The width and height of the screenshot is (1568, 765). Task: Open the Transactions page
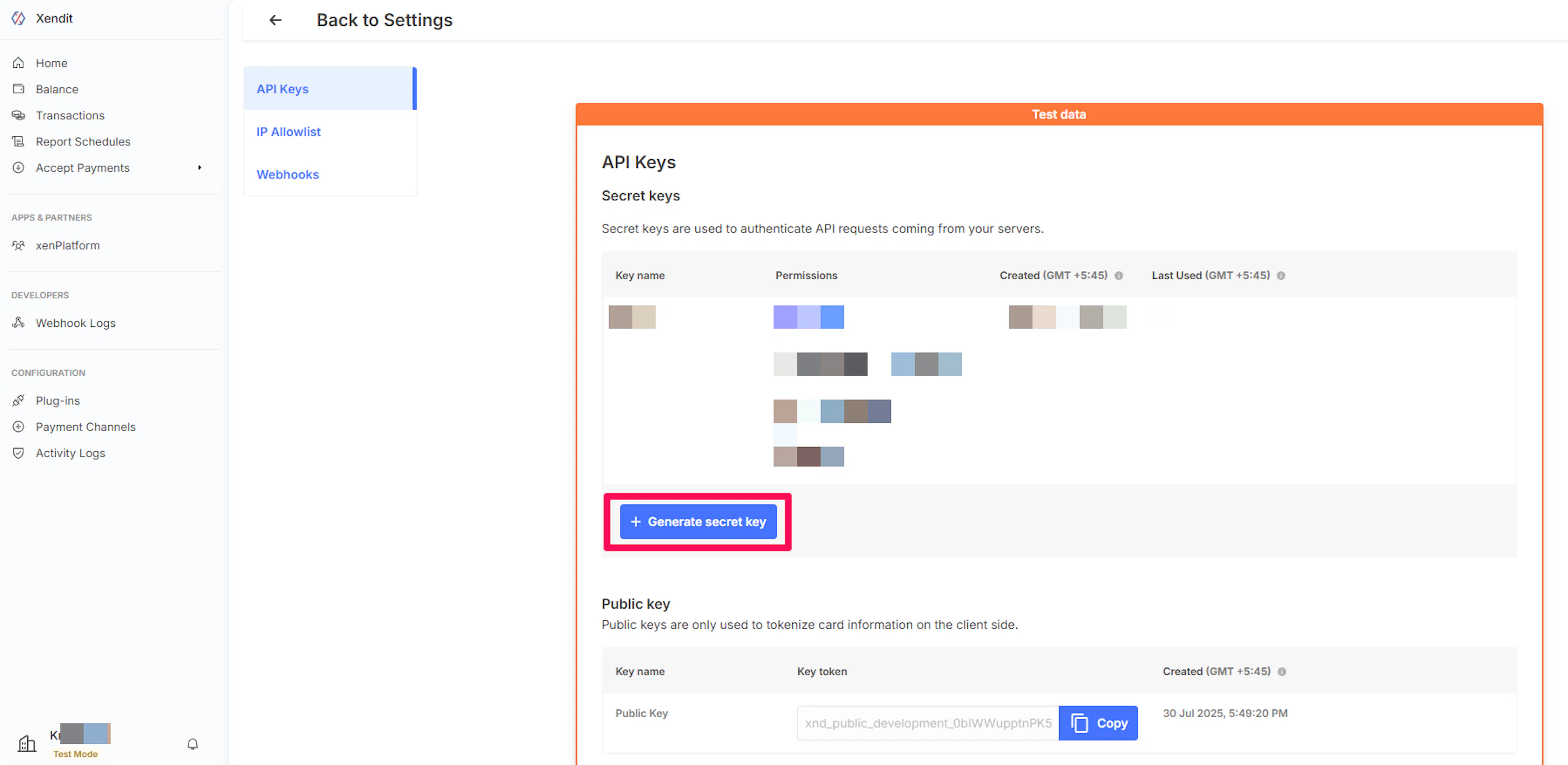(69, 115)
